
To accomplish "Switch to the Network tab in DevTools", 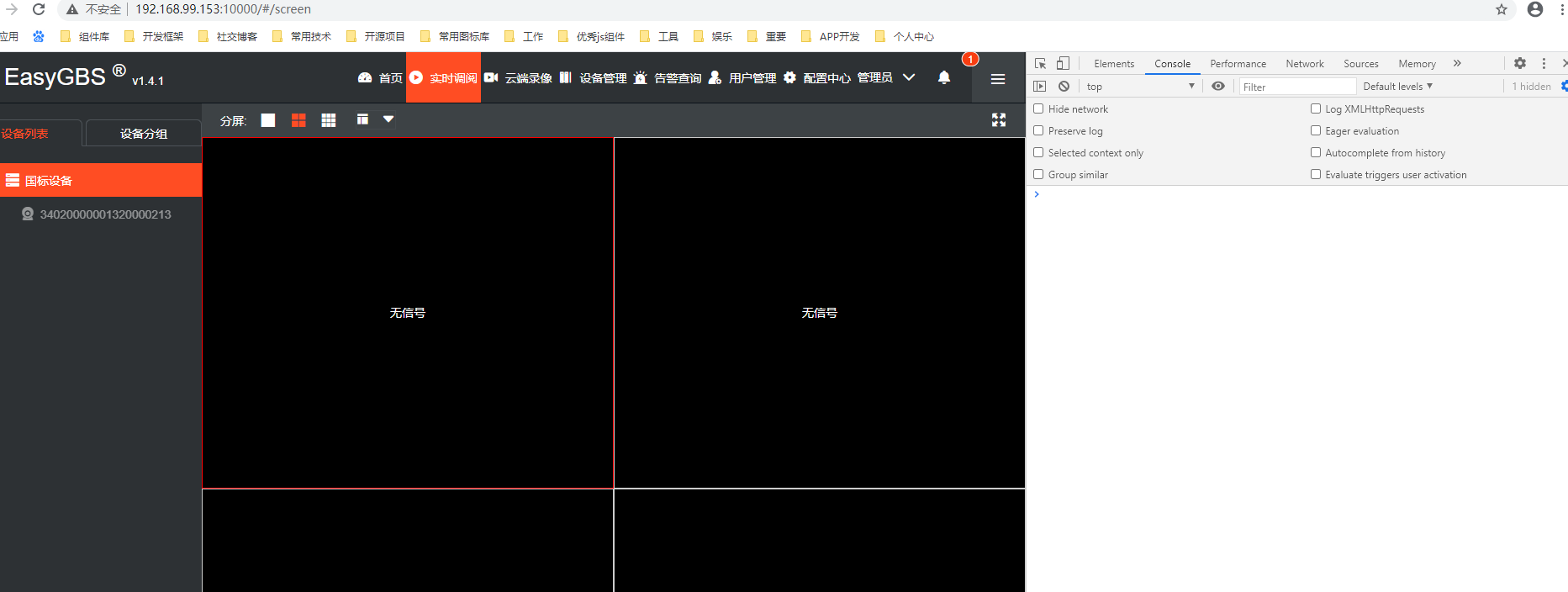I will coord(1305,63).
